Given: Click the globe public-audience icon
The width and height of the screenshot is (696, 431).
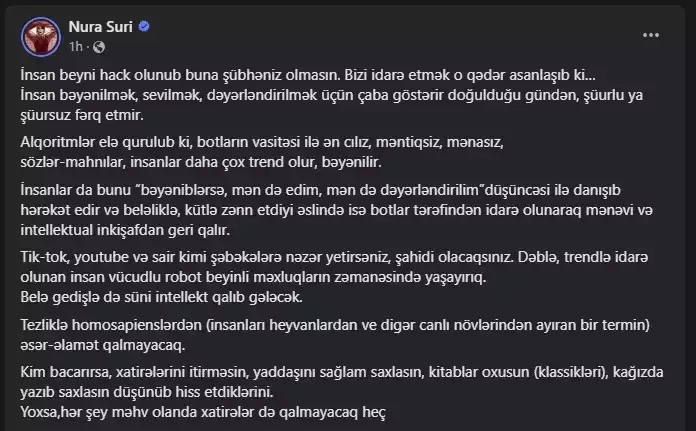Looking at the screenshot, I should tap(98, 46).
